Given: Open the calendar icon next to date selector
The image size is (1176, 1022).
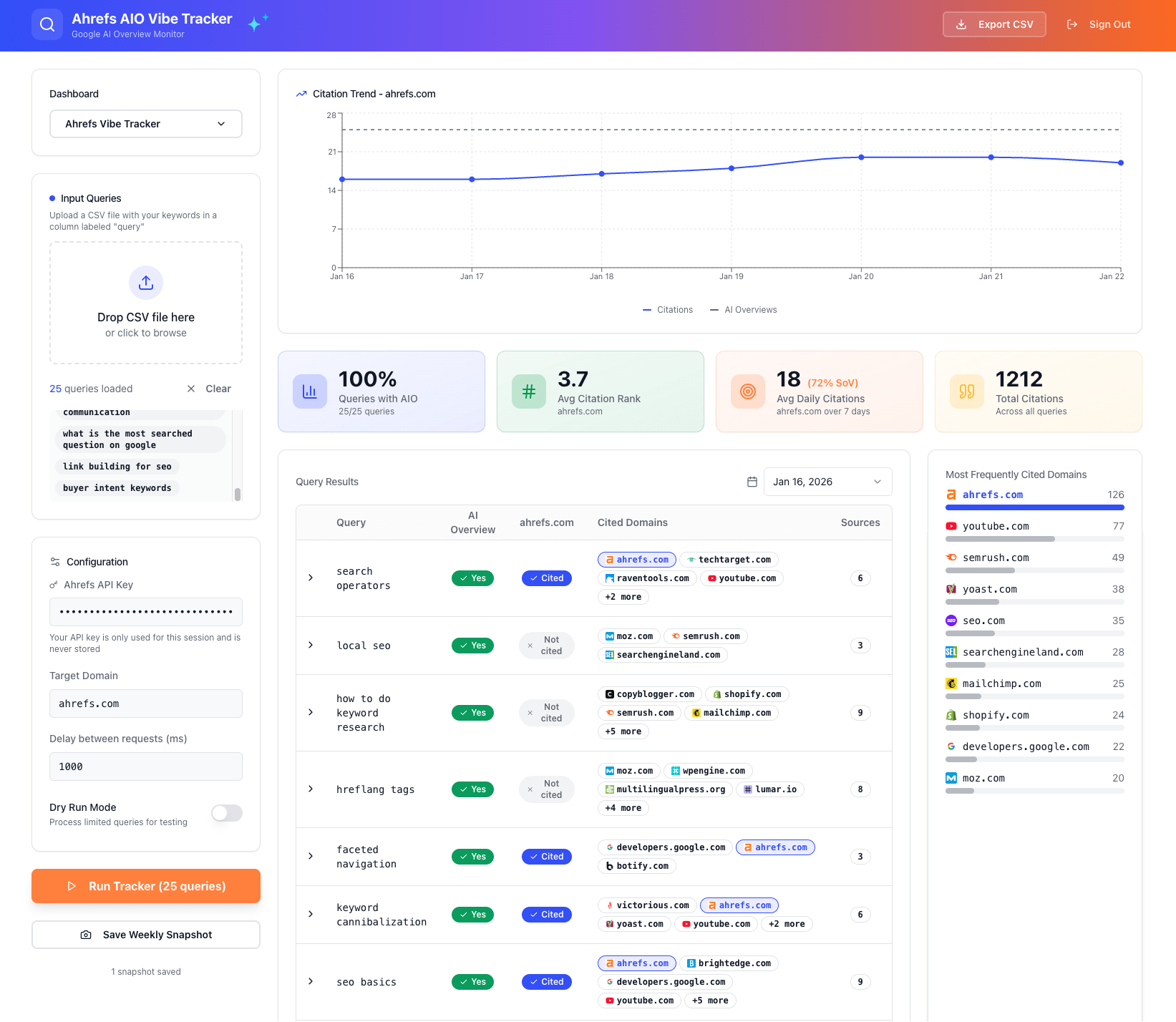Looking at the screenshot, I should tap(752, 482).
